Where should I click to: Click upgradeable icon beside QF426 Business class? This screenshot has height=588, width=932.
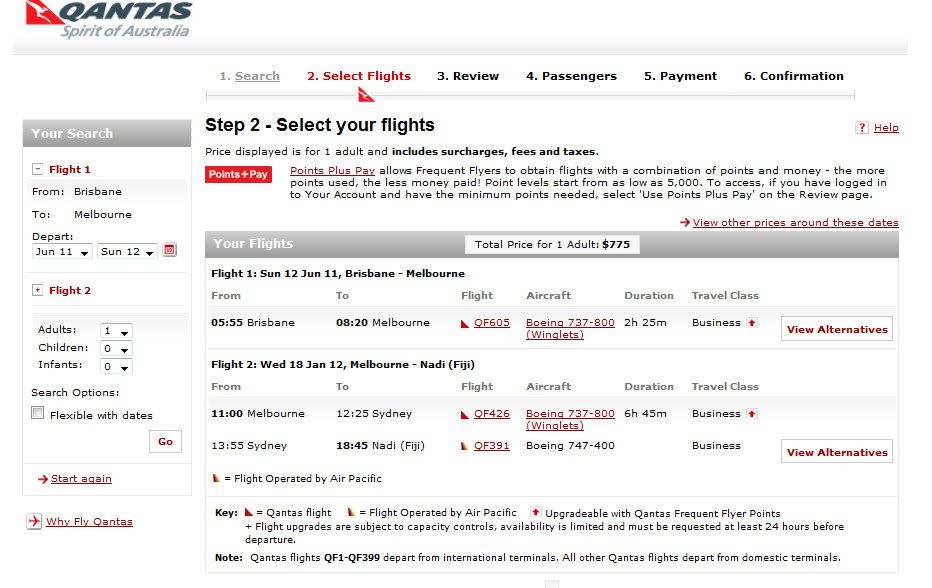[x=752, y=414]
